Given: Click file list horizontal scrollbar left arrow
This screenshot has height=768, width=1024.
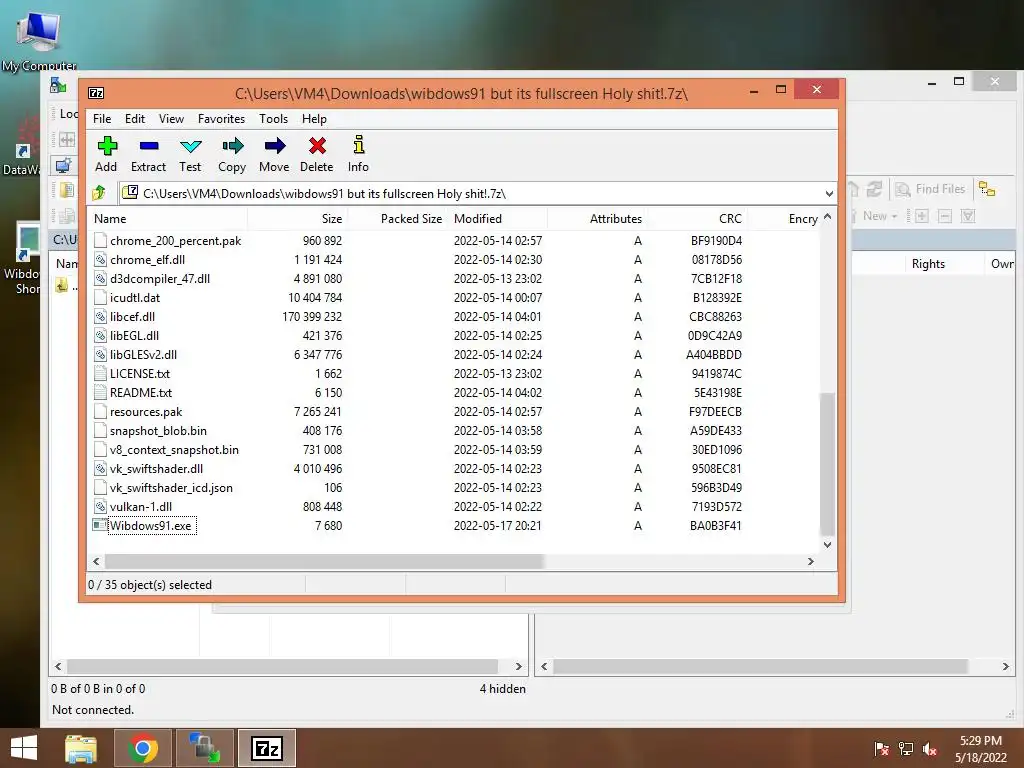Looking at the screenshot, I should 97,561.
